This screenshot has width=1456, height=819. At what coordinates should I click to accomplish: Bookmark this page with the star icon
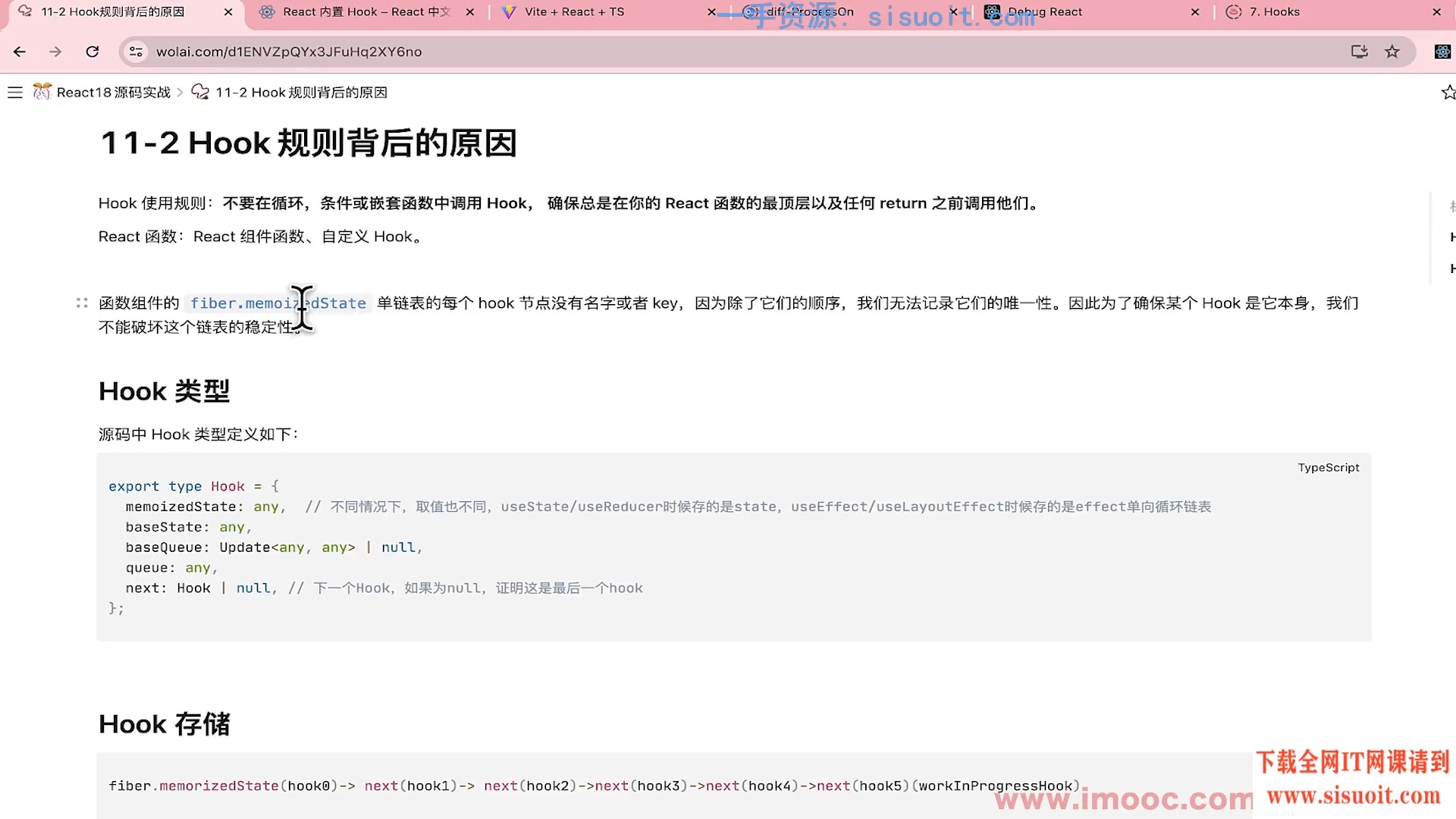(x=1392, y=52)
